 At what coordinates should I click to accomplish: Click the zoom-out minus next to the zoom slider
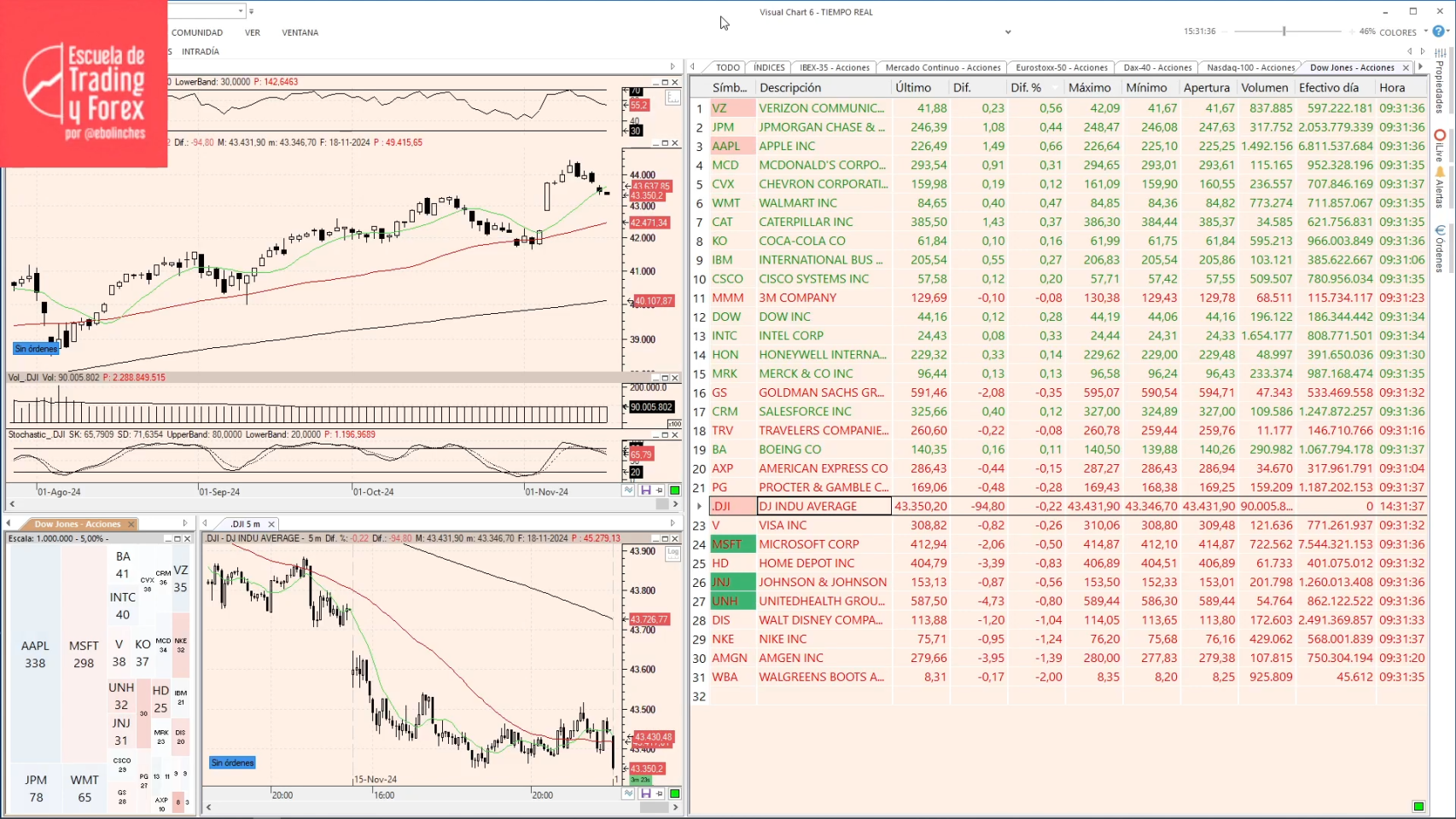pyautogui.click(x=1226, y=32)
